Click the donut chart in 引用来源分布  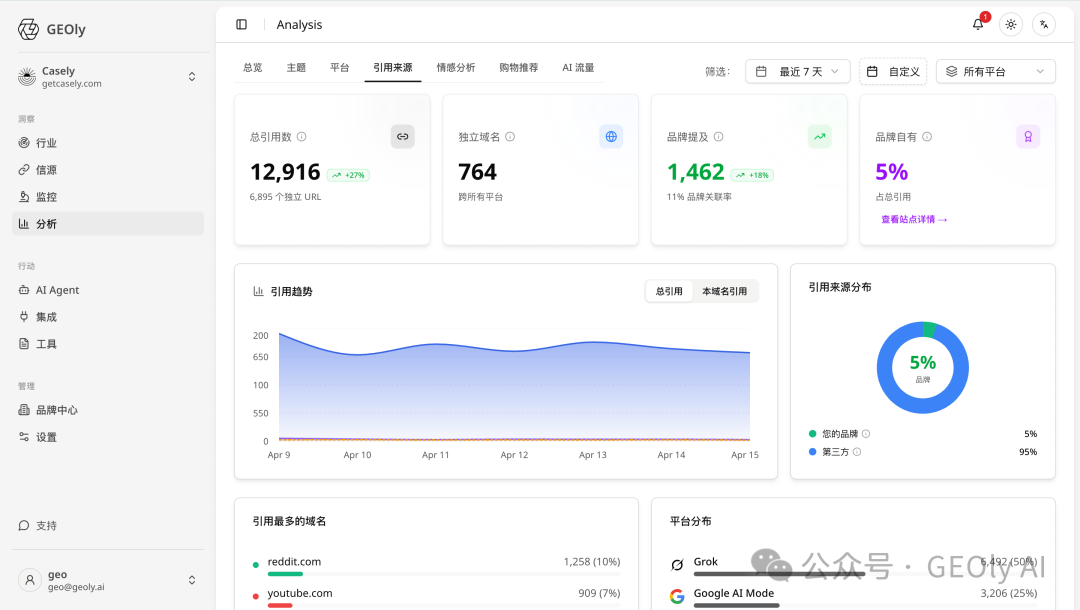click(x=923, y=368)
